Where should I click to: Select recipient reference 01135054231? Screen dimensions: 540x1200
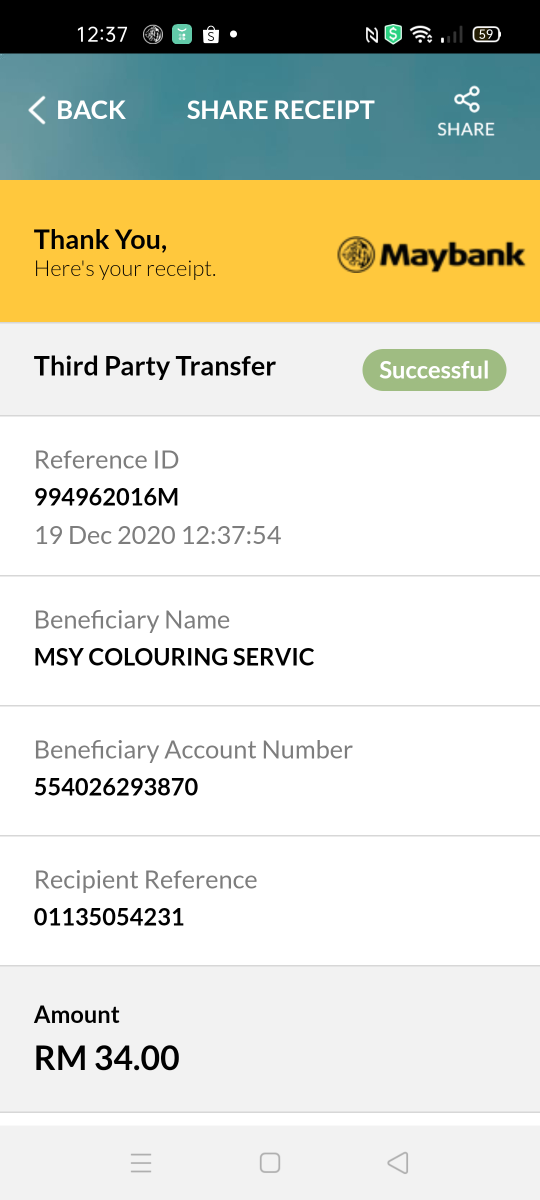click(x=109, y=917)
